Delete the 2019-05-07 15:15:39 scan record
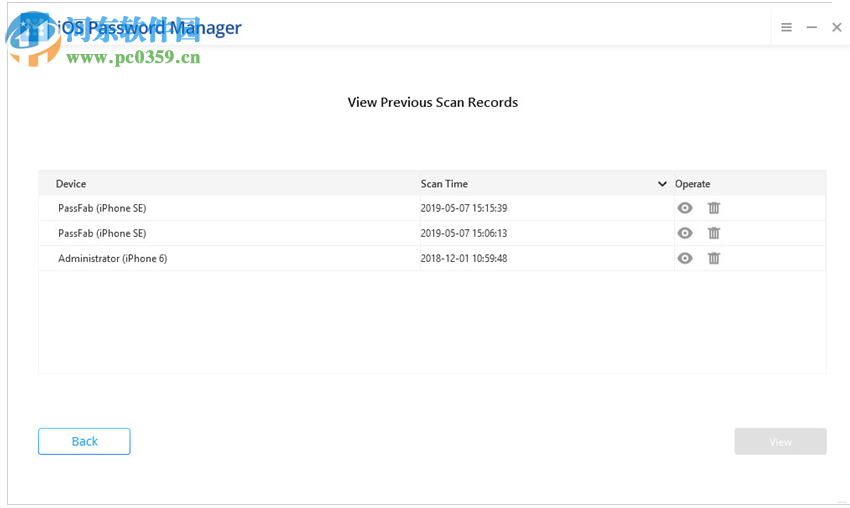The width and height of the screenshot is (850, 508). coord(713,208)
